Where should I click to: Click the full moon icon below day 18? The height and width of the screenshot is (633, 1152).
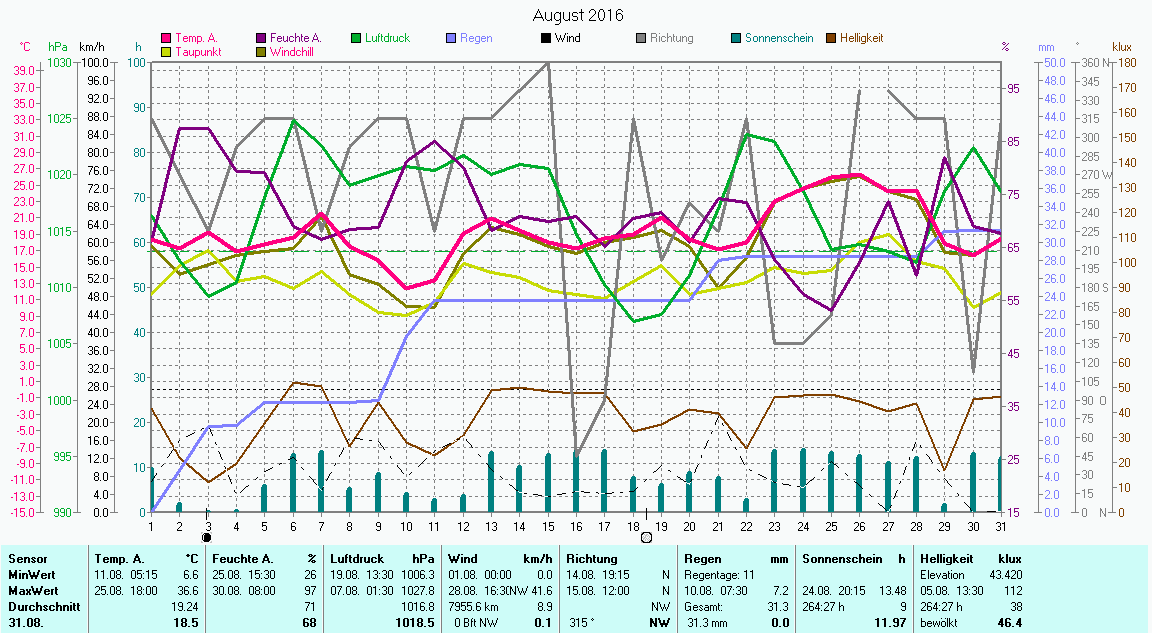[x=646, y=537]
